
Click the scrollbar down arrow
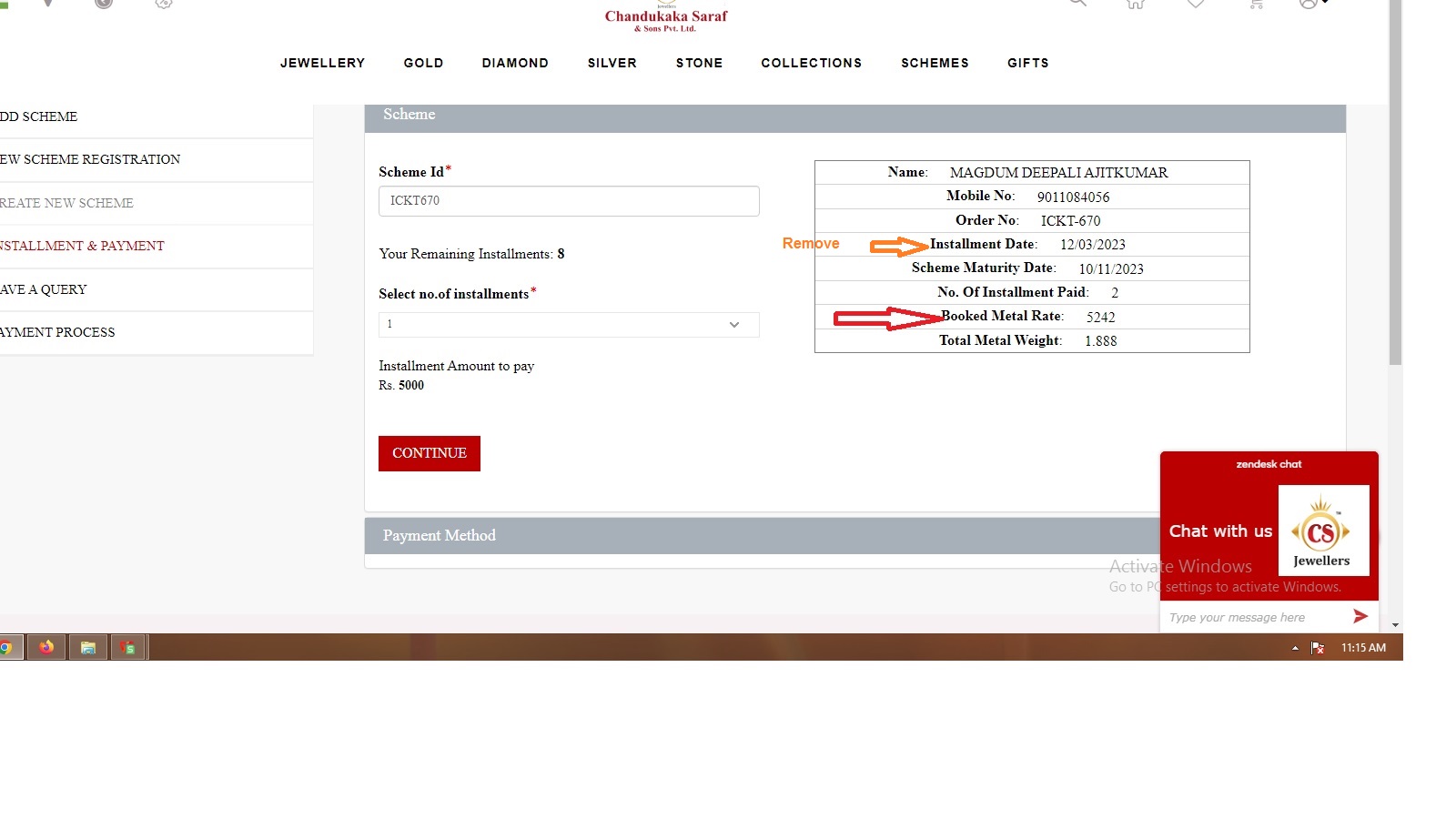pos(1396,626)
